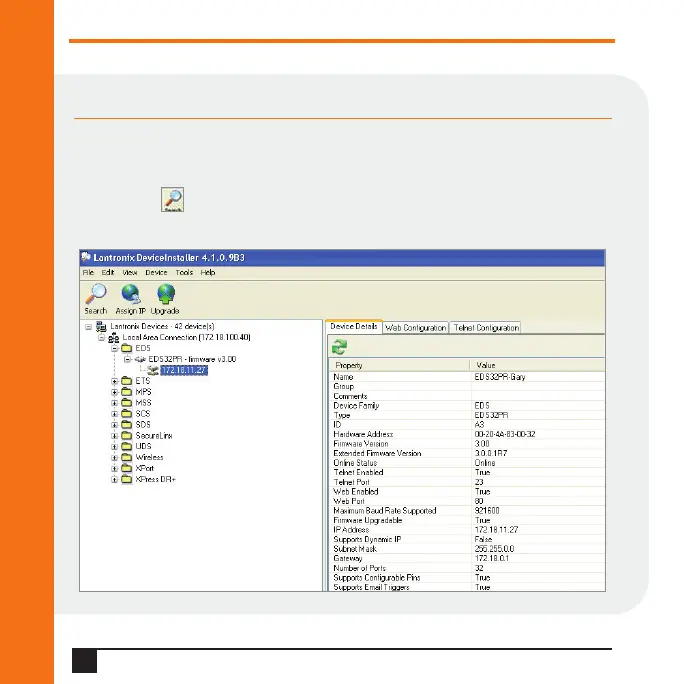Collapse the Local Area Connection node

tap(101, 338)
